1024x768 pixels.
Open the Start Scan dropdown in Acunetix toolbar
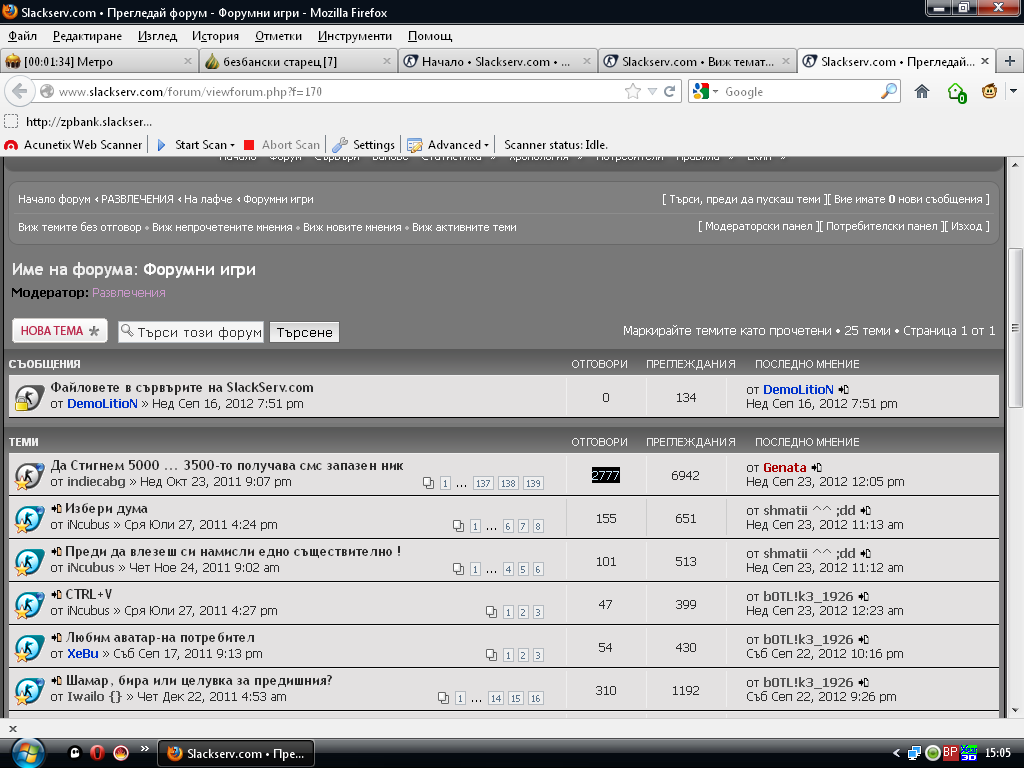(232, 145)
